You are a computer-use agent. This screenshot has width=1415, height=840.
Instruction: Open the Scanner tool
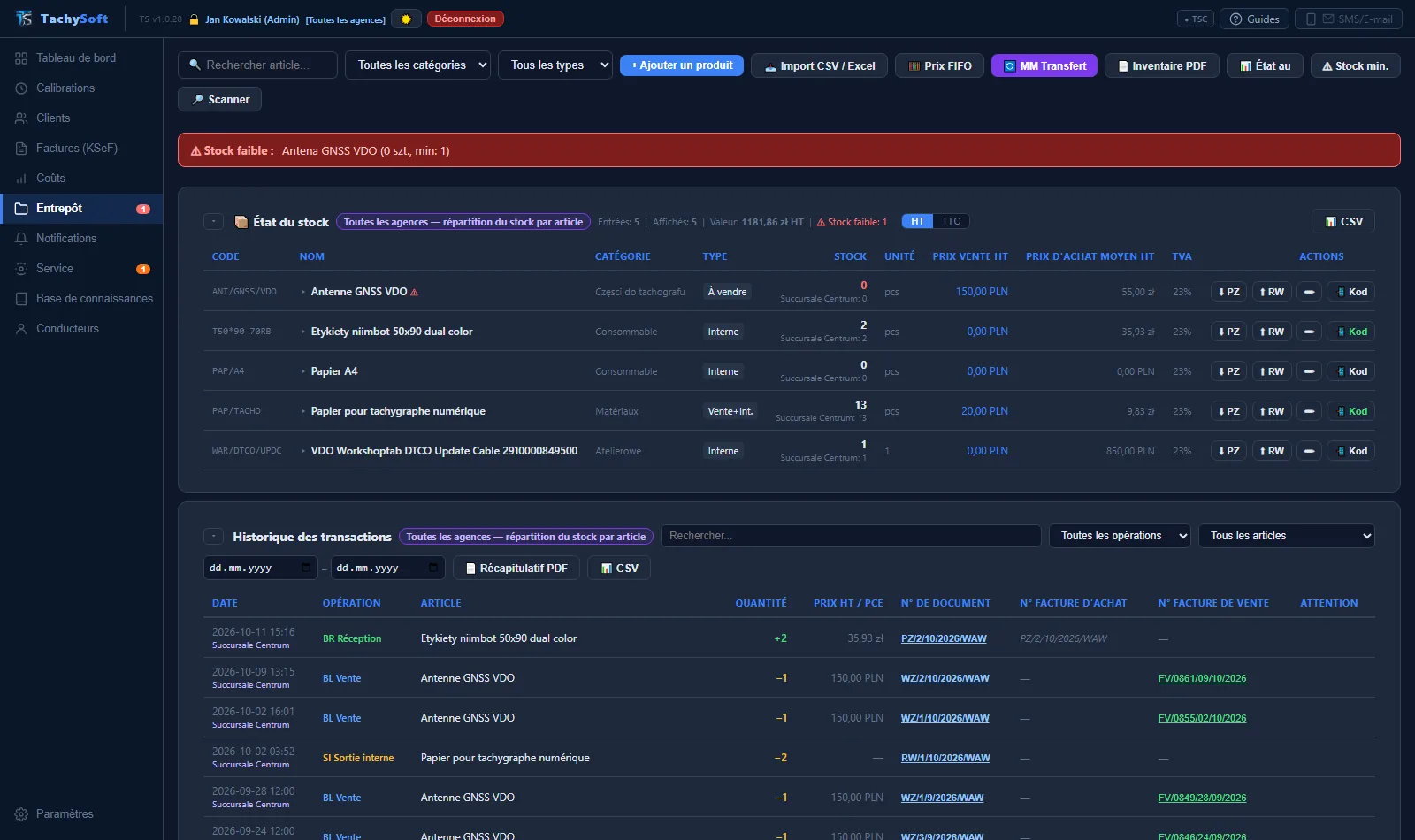coord(220,100)
